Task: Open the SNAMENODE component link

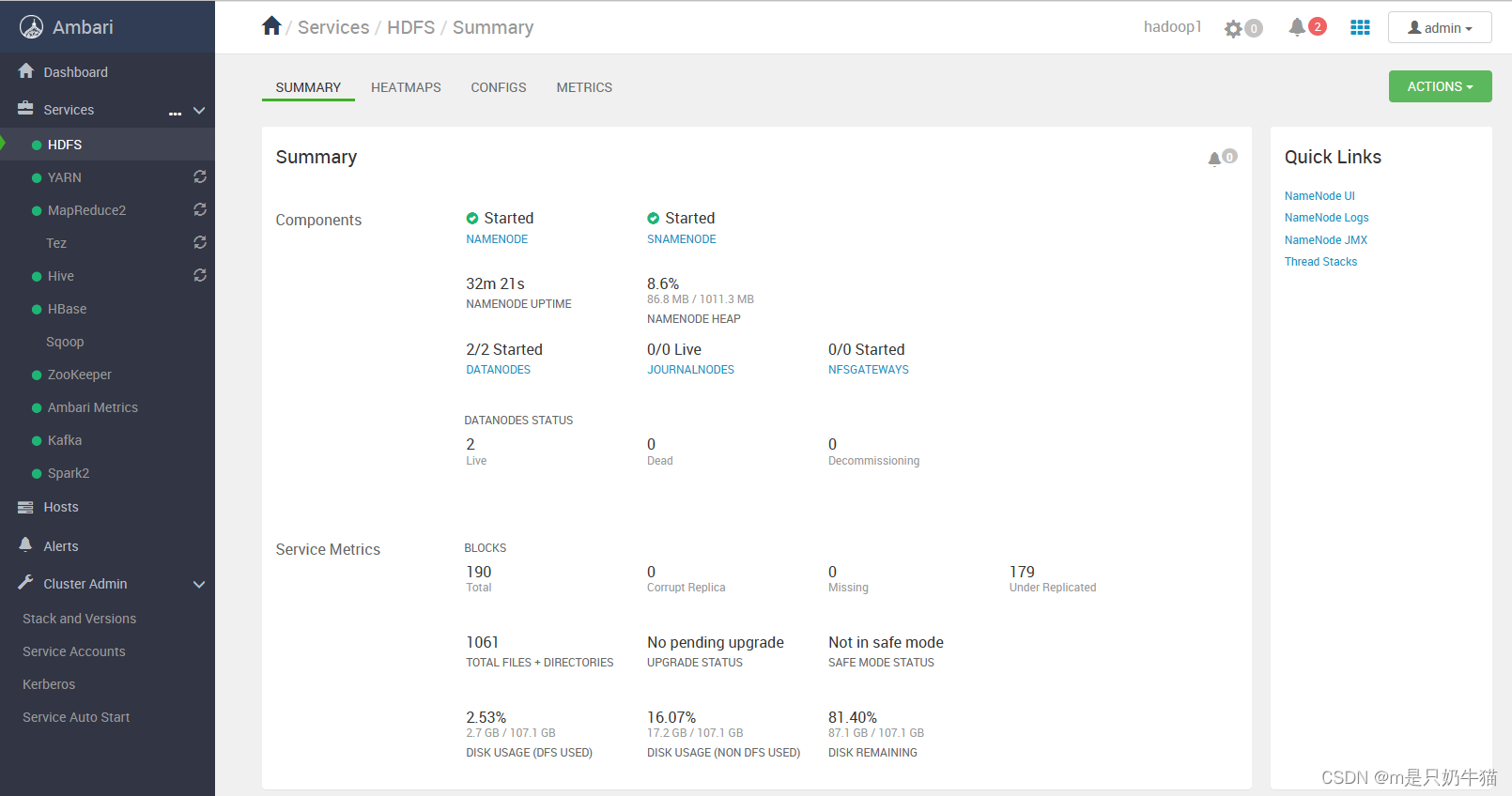Action: pos(681,239)
